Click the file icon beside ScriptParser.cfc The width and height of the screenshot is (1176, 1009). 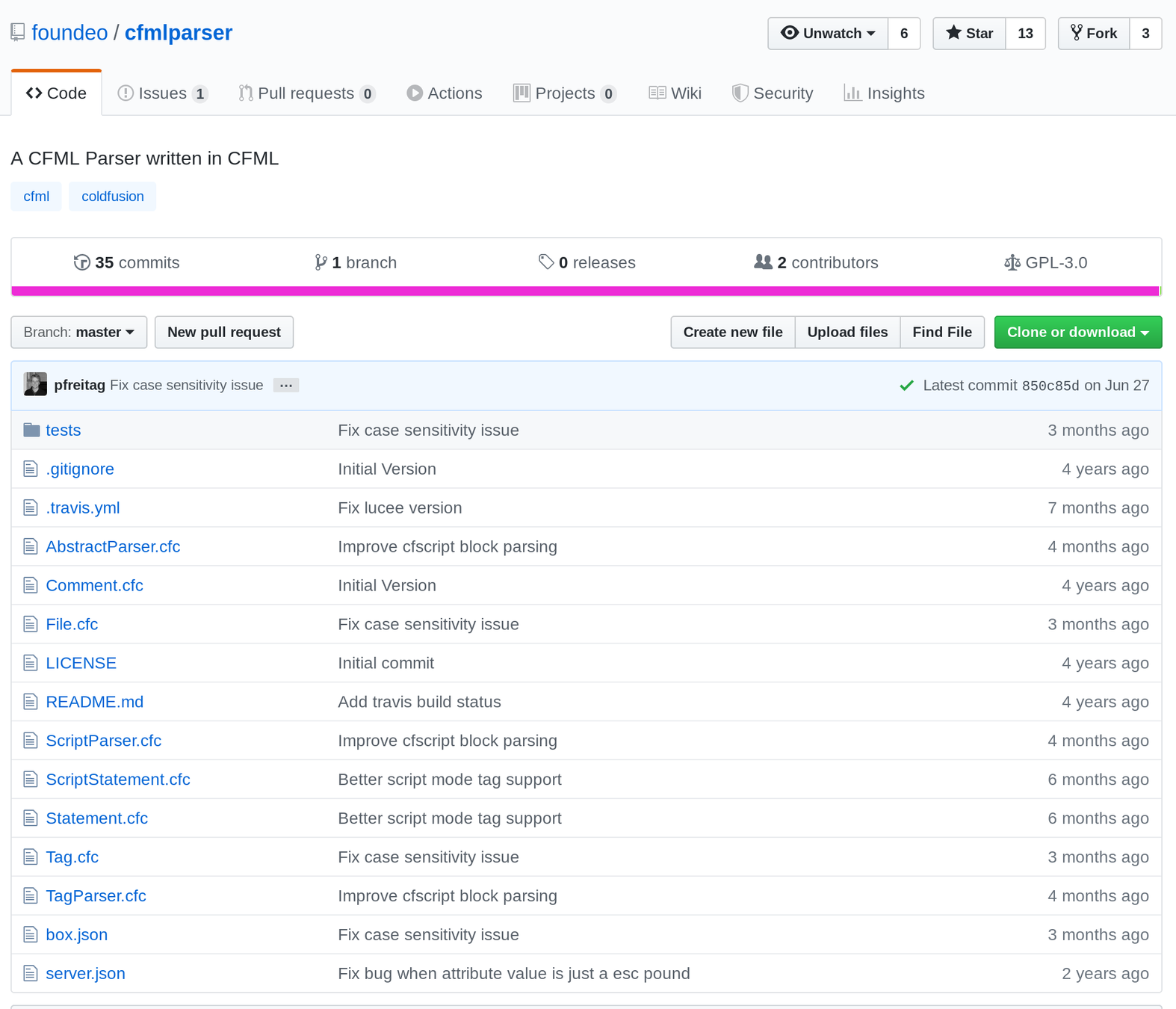30,741
